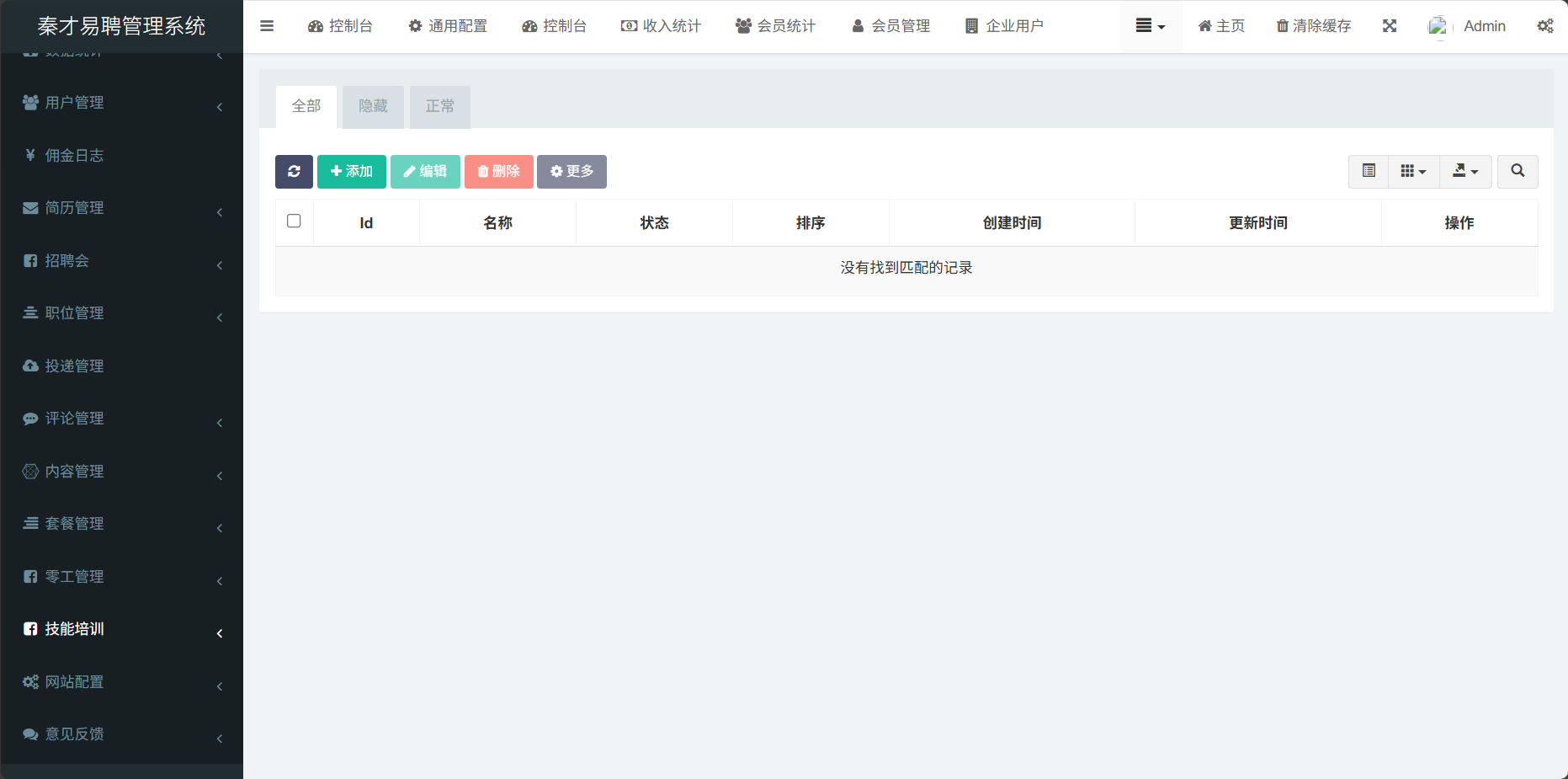Screen dimensions: 1568x779
Task: Click the envelope icon beside 简历管理
Action: point(30,208)
